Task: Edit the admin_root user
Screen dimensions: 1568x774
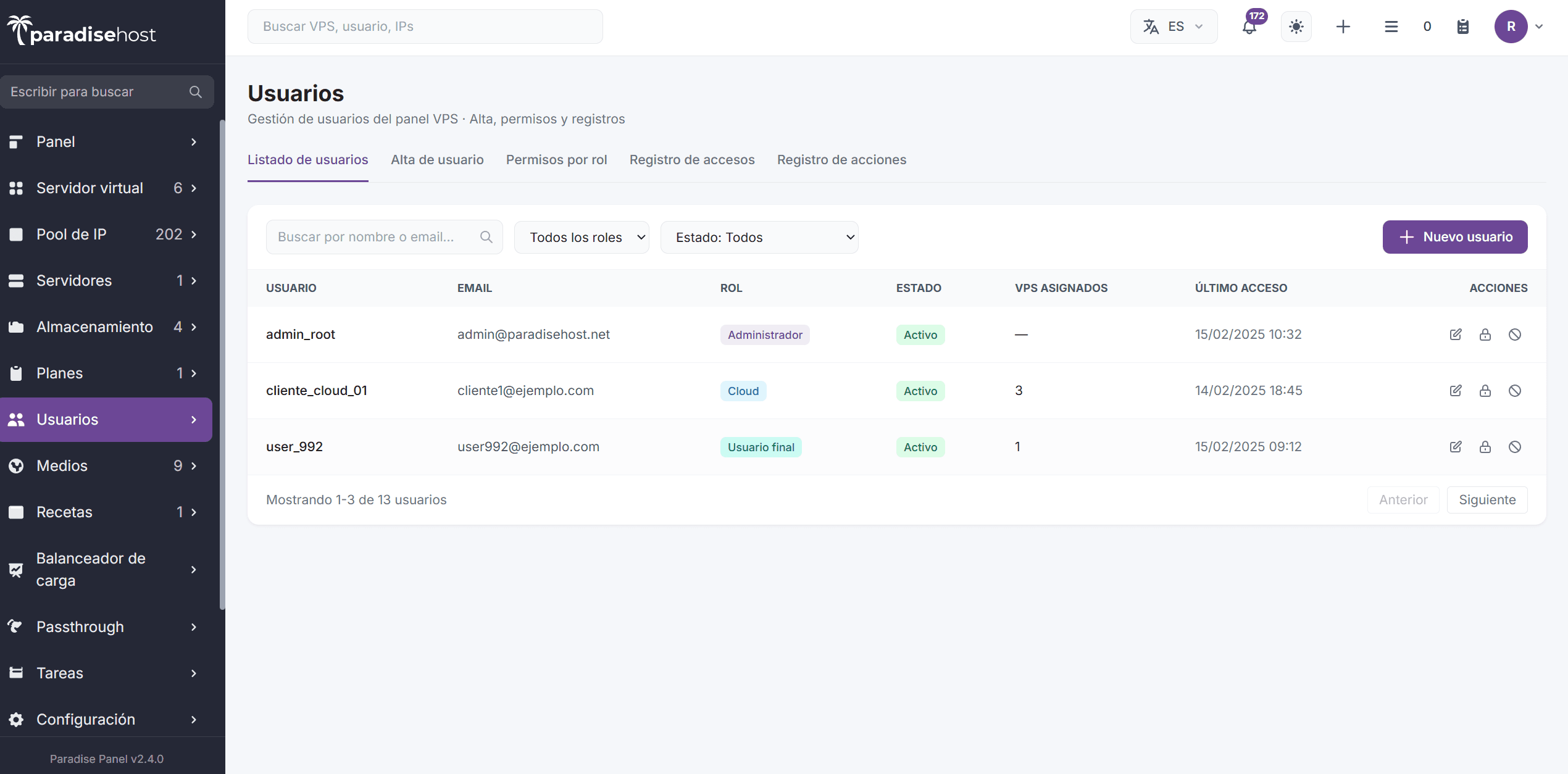Action: pos(1456,335)
